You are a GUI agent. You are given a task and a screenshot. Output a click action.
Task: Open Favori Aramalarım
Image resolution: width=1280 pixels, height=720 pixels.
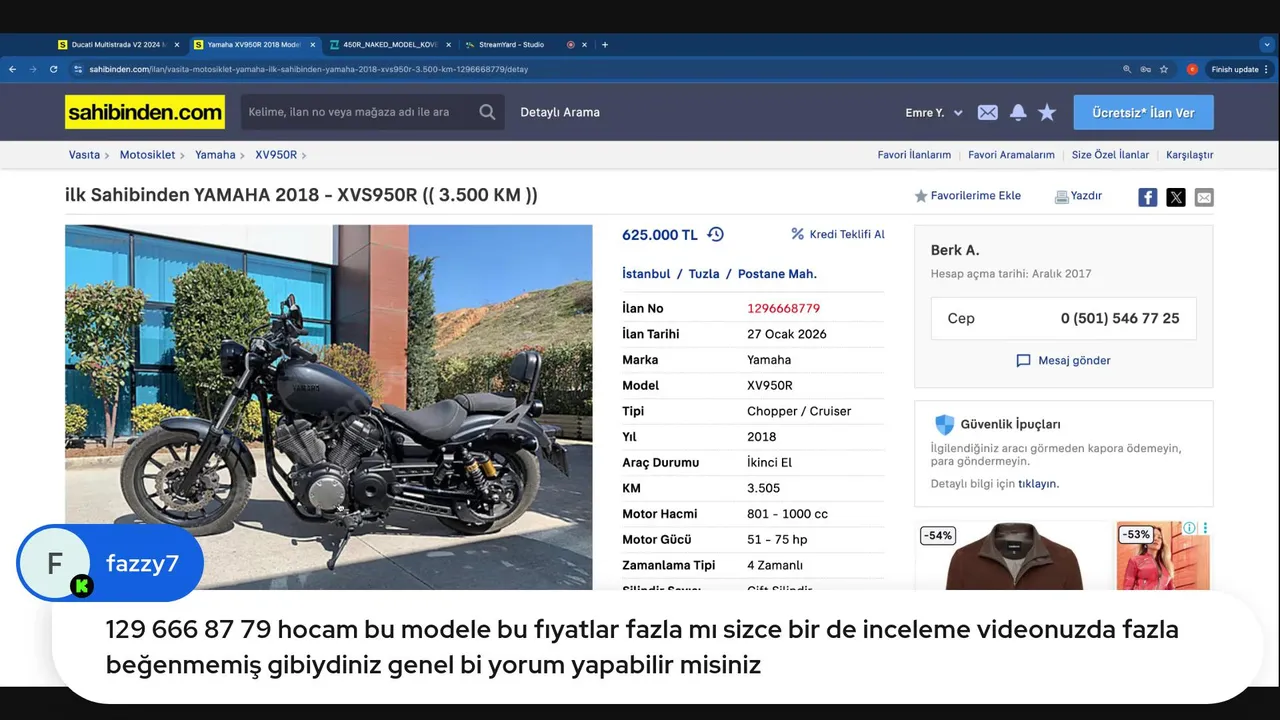[1011, 155]
